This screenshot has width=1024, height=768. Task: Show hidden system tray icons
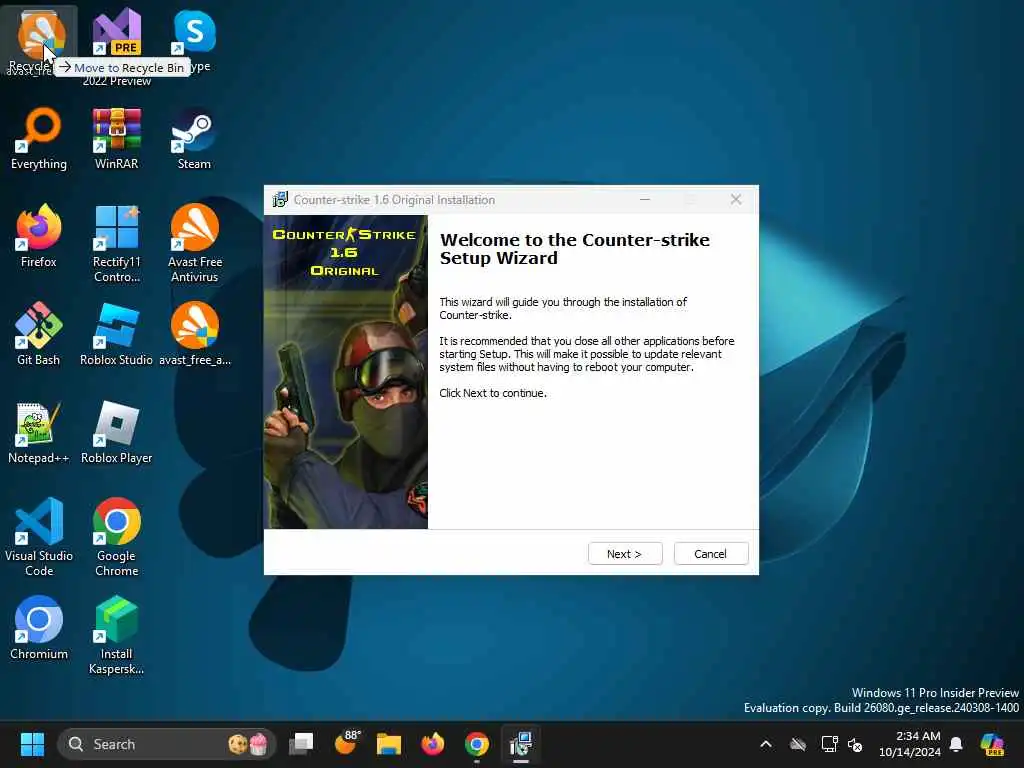pyautogui.click(x=766, y=744)
